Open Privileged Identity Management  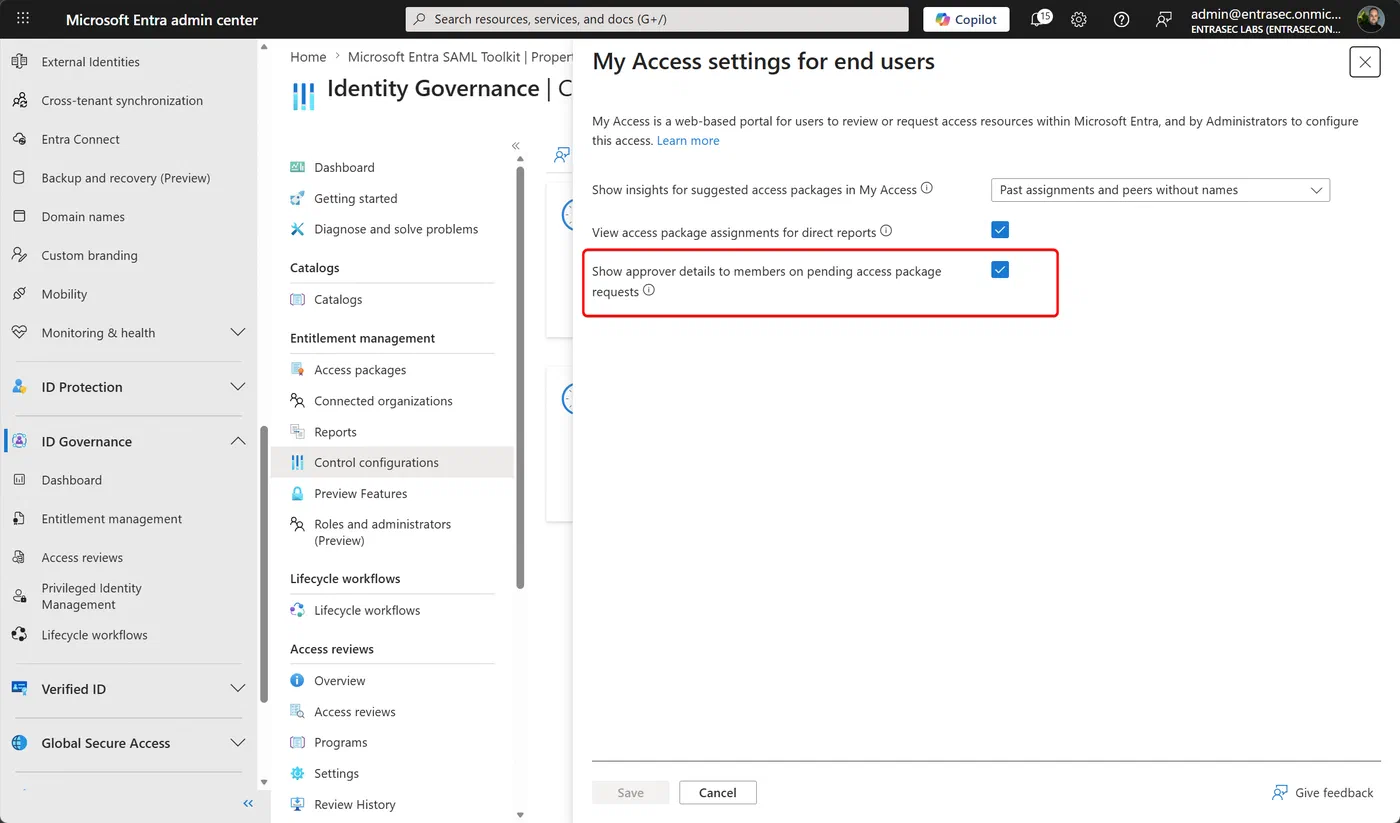92,596
